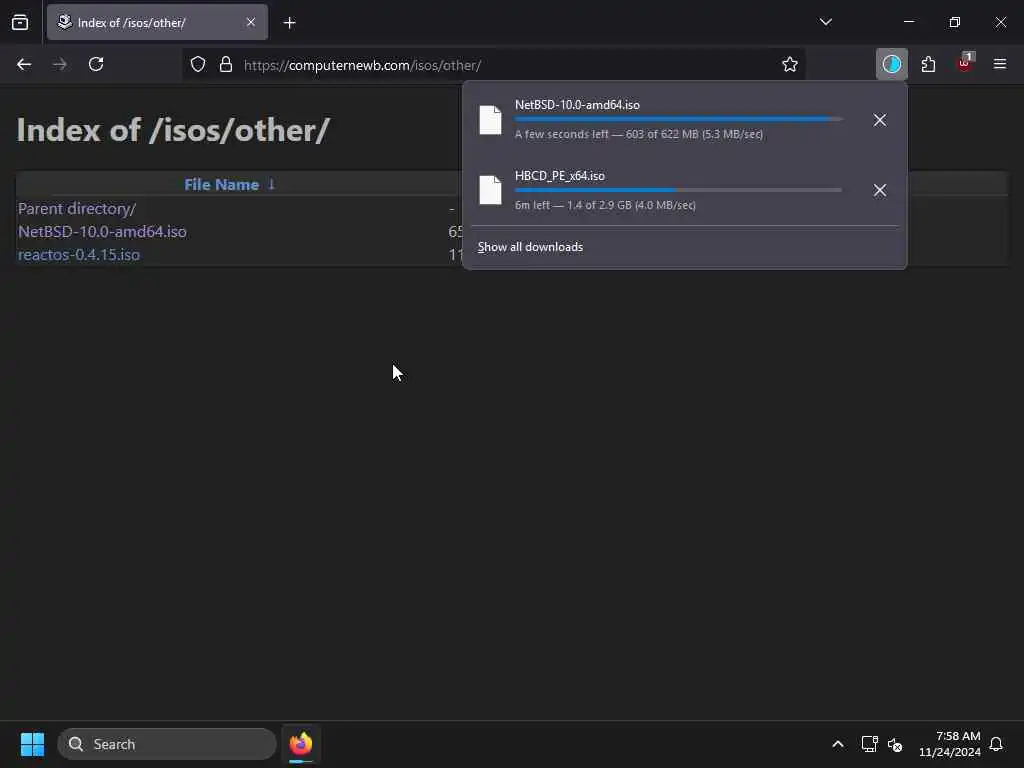
Task: Restore down the Firefox window
Action: pyautogui.click(x=955, y=22)
